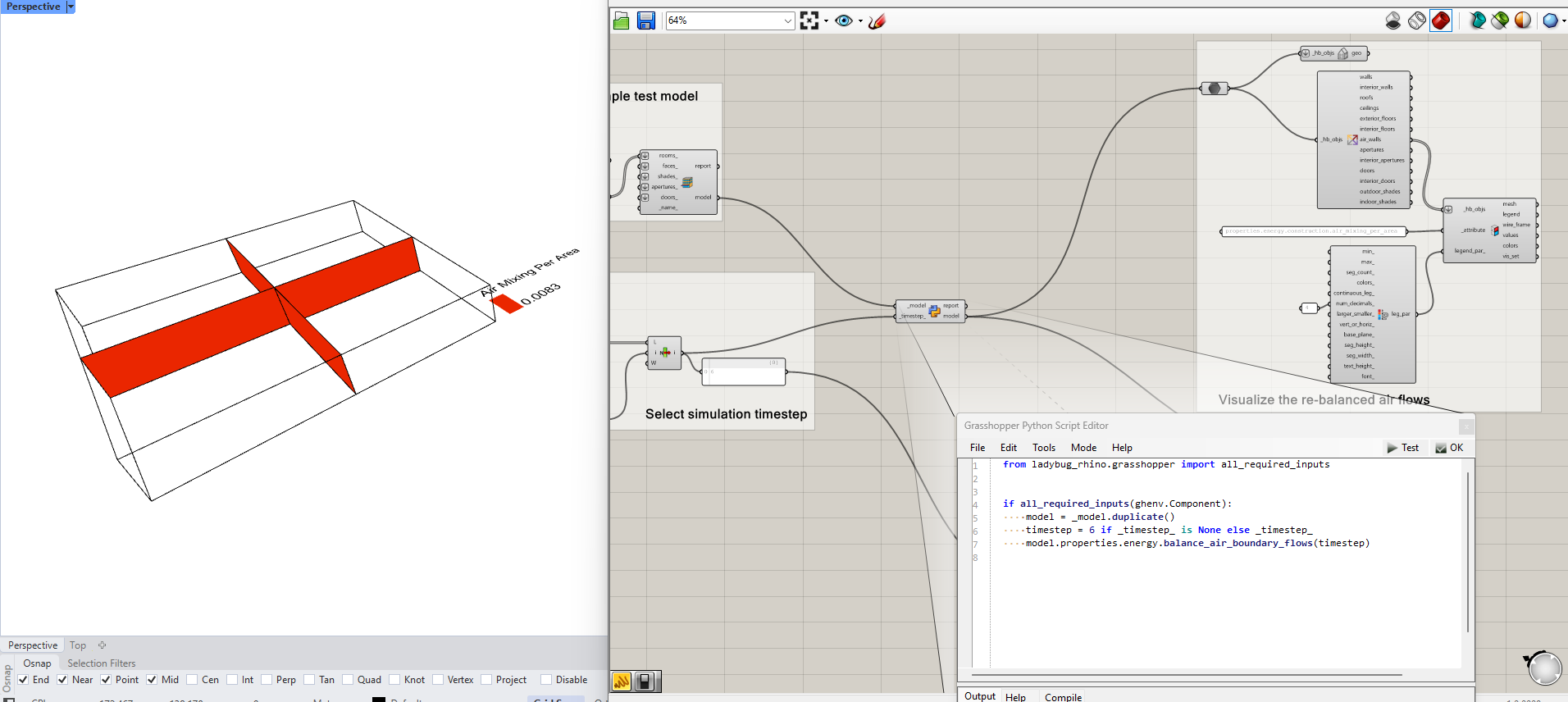Expand the Perspective viewport title dropdown arrow

point(71,7)
